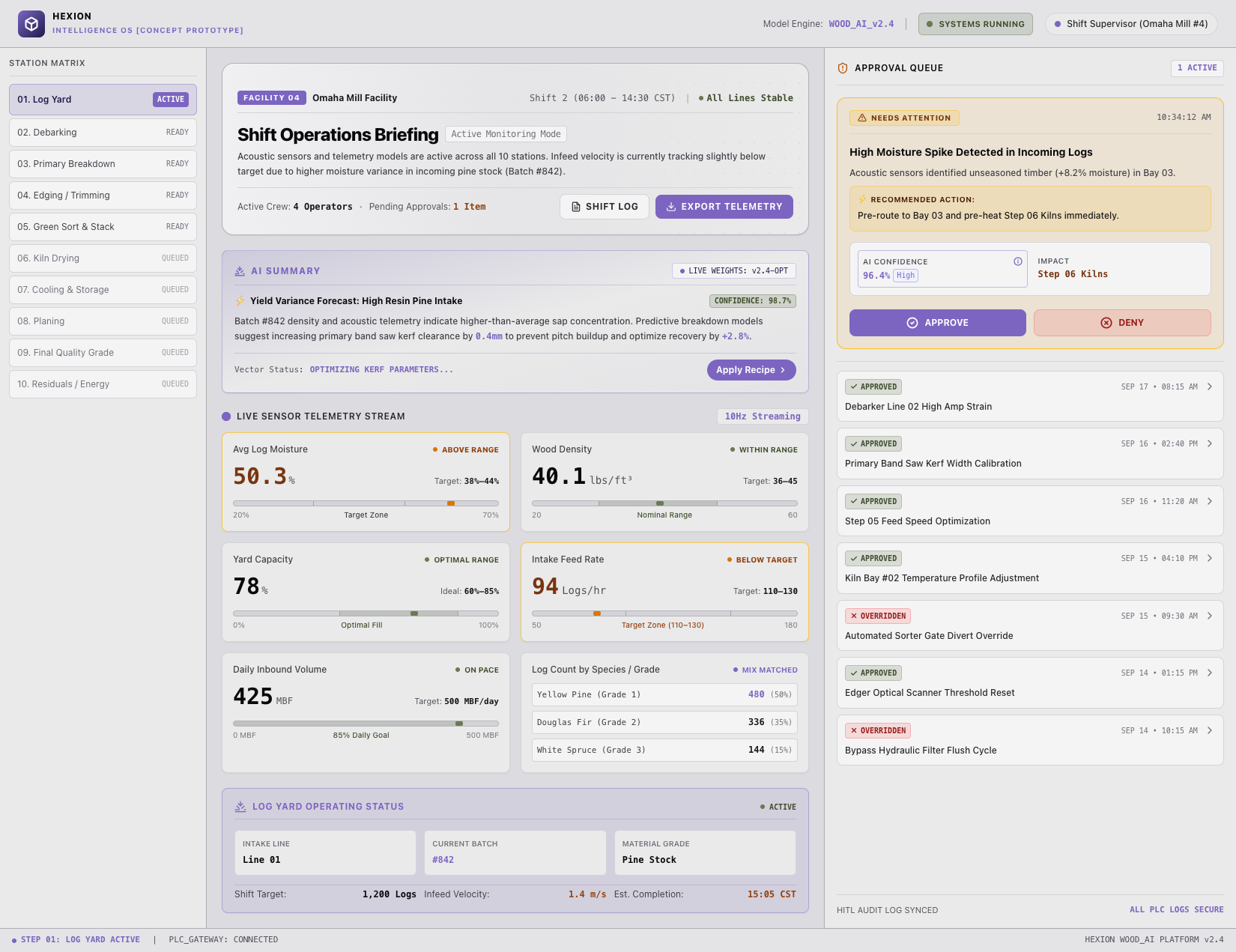Select station 08. Planing

(x=103, y=321)
